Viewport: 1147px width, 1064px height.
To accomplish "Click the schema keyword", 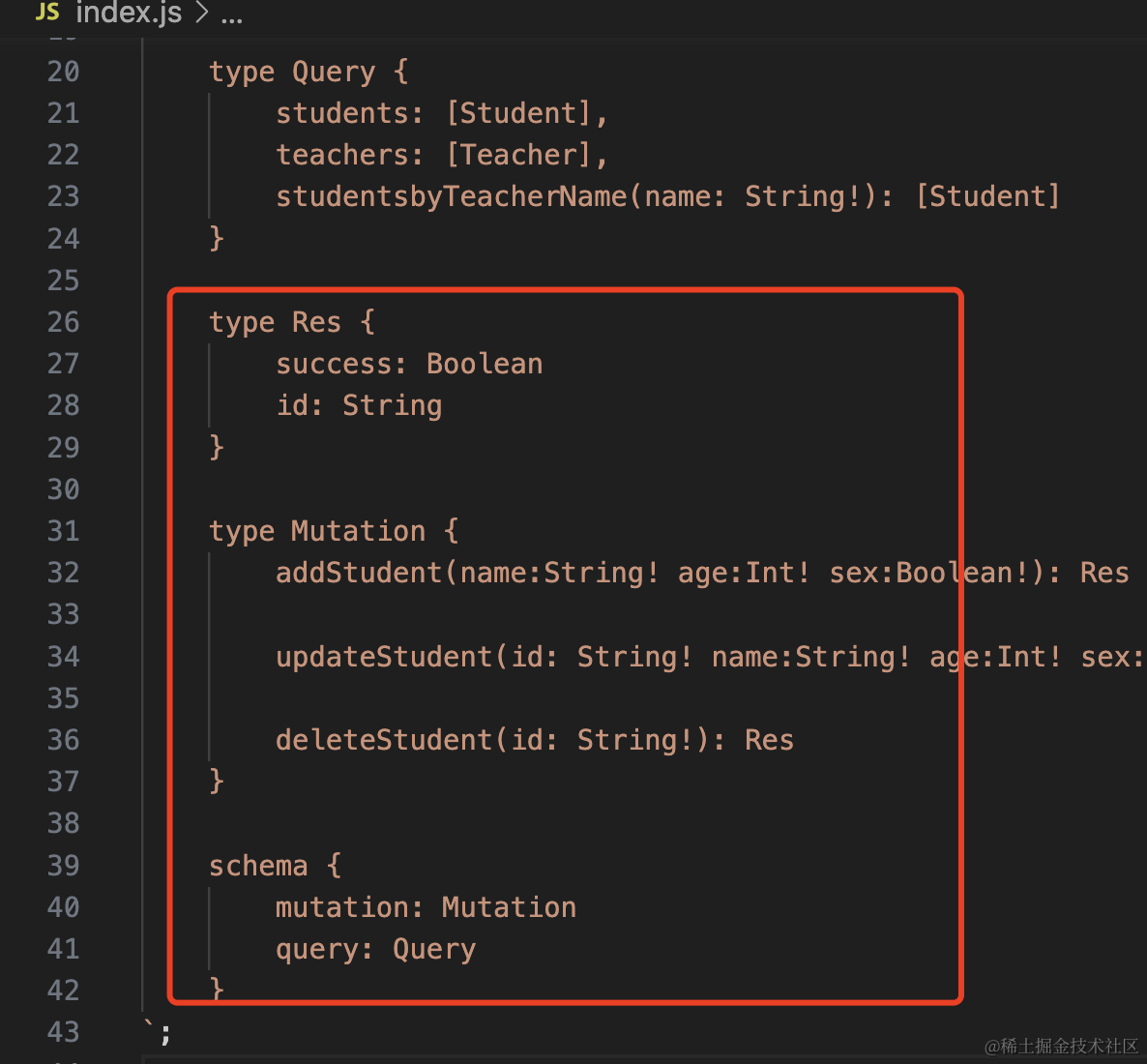I will tap(258, 866).
